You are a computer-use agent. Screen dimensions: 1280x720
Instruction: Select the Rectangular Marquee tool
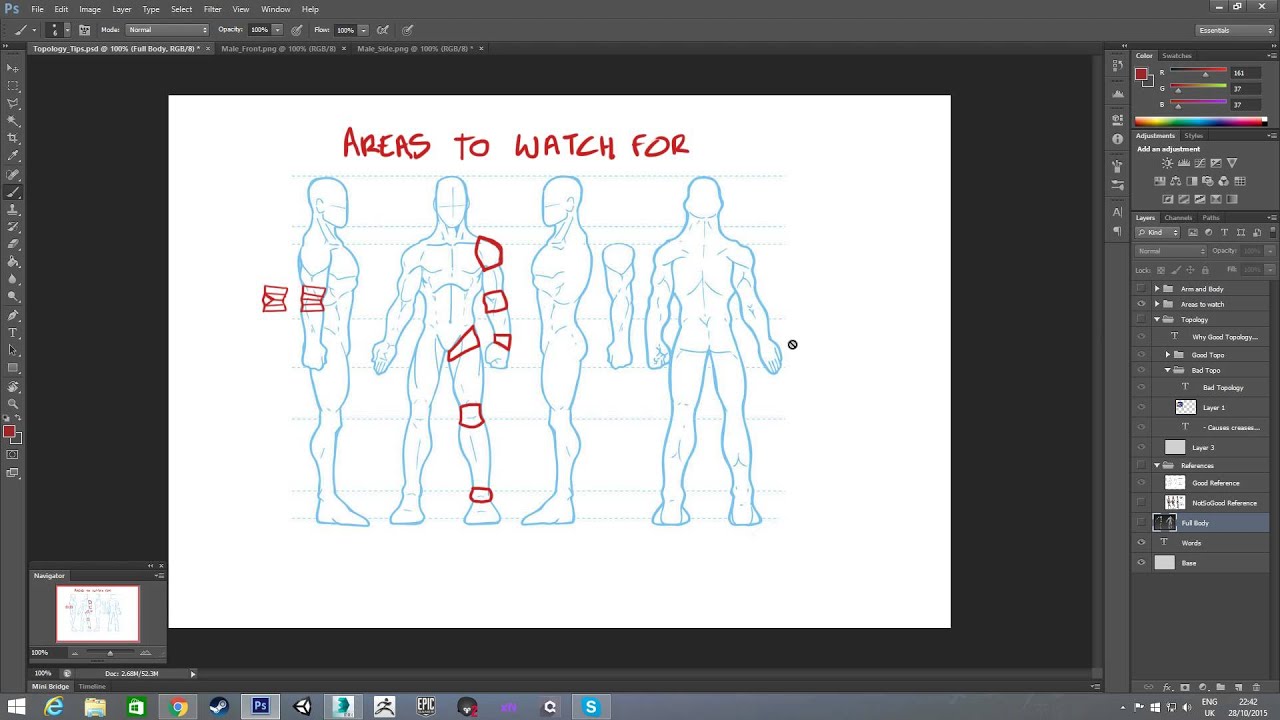click(13, 86)
